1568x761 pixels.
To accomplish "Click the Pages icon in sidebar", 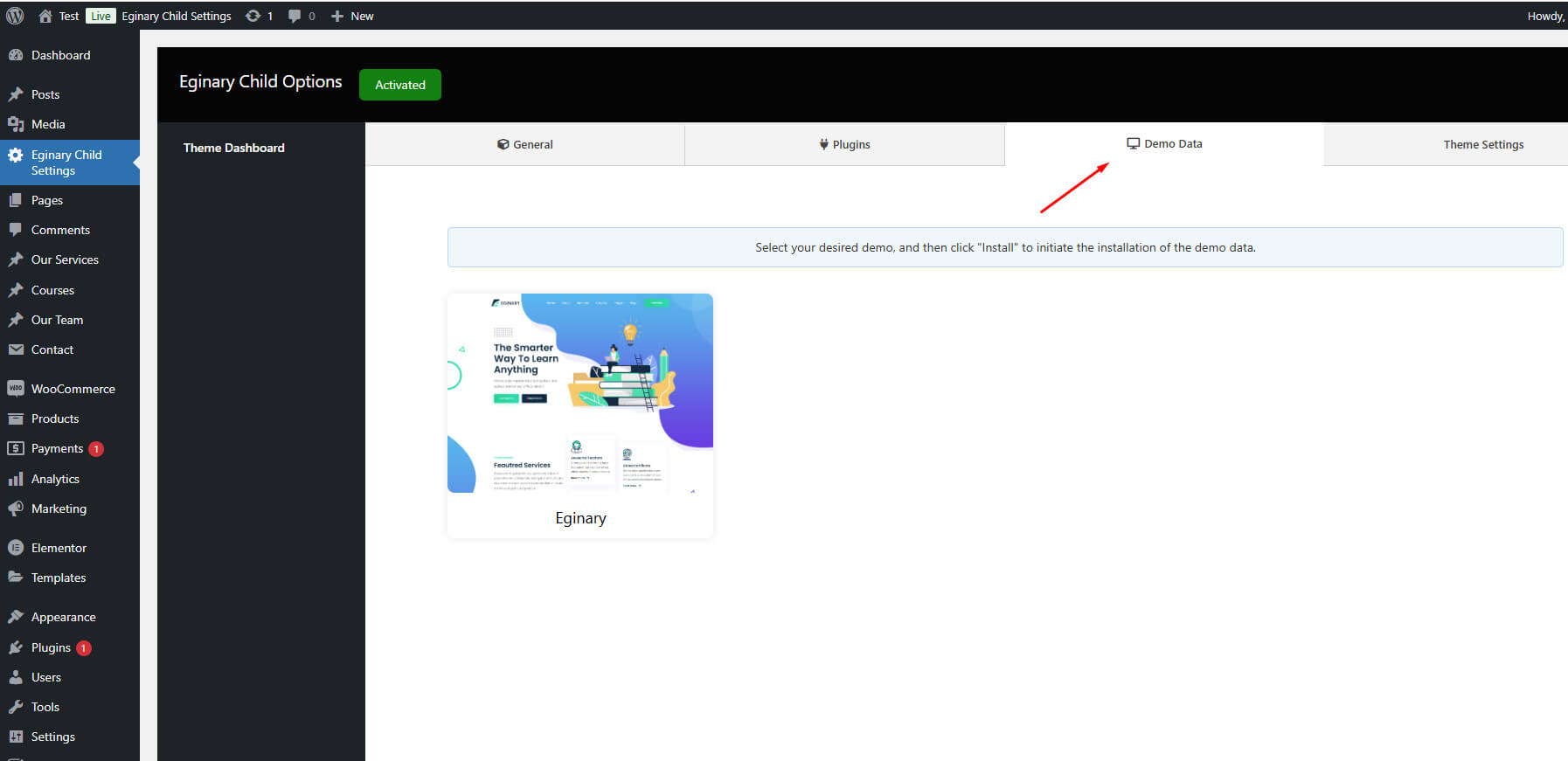I will pos(16,200).
